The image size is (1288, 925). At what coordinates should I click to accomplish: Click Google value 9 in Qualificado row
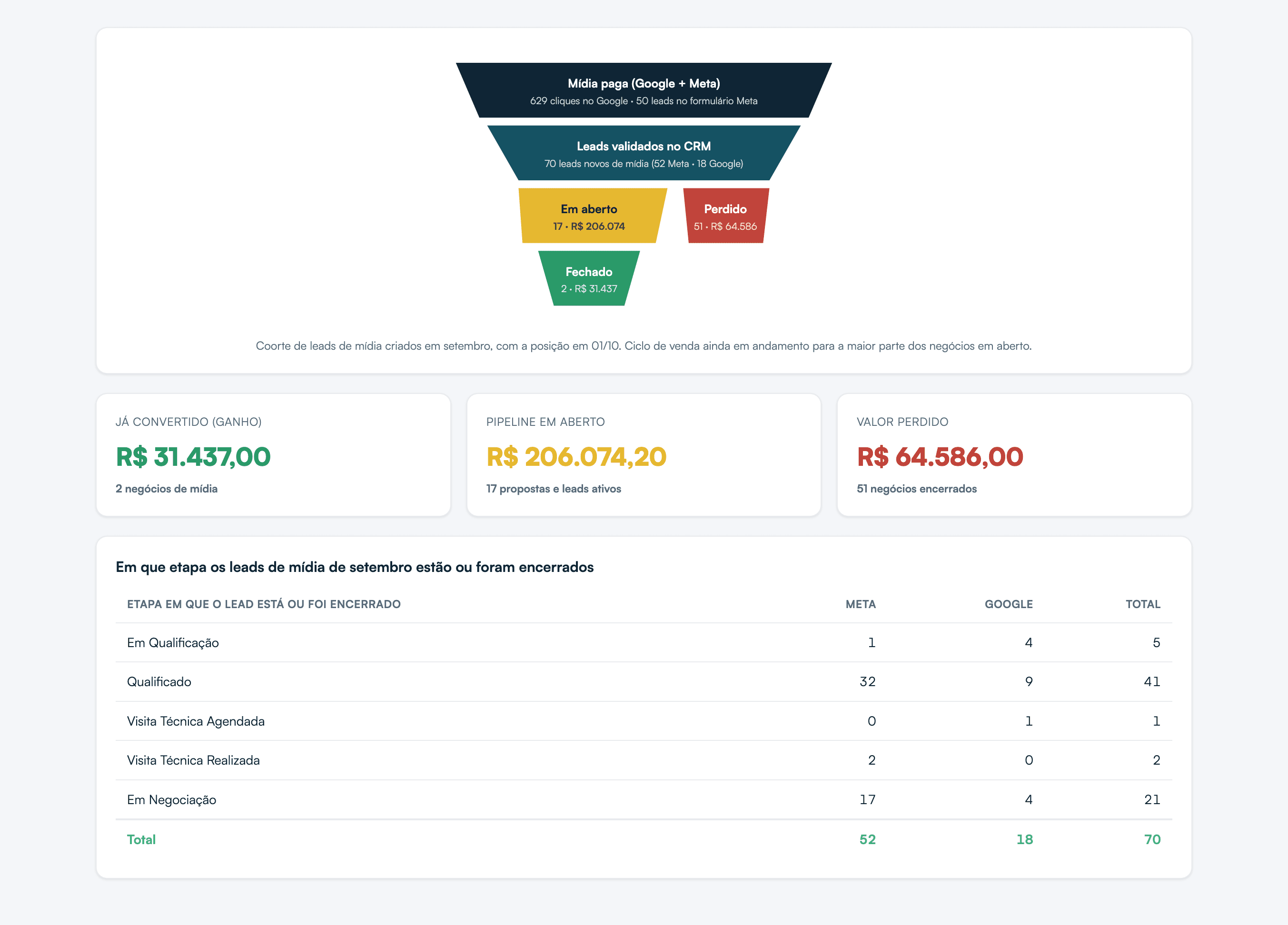click(1029, 682)
